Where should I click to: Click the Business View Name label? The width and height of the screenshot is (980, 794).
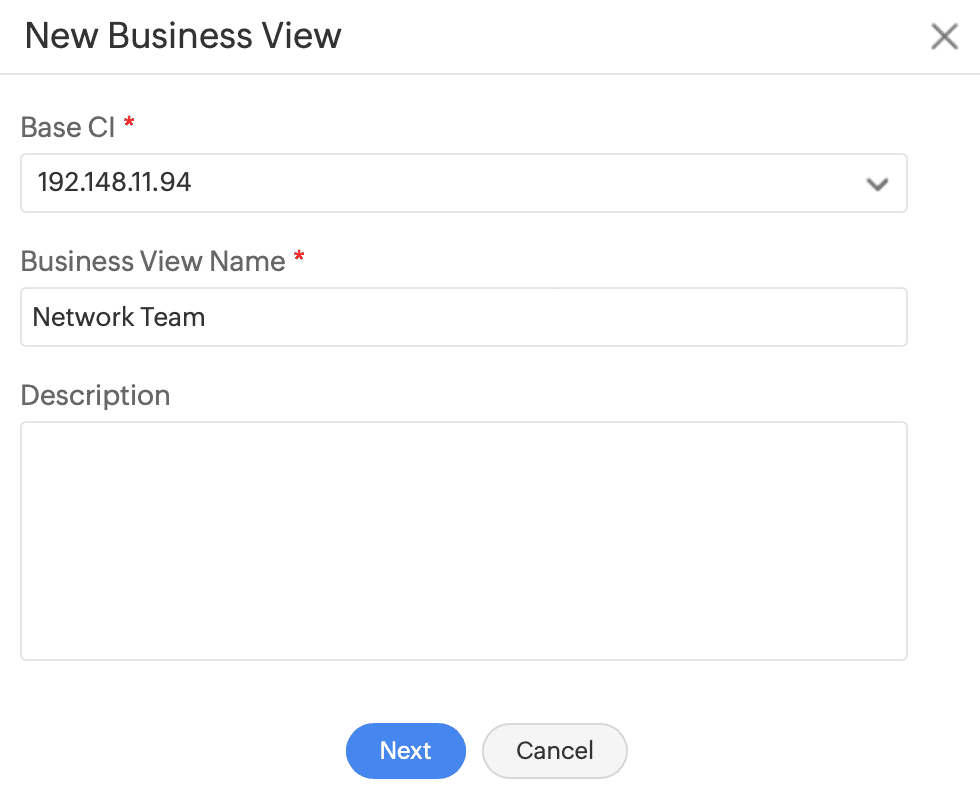pyautogui.click(x=153, y=261)
